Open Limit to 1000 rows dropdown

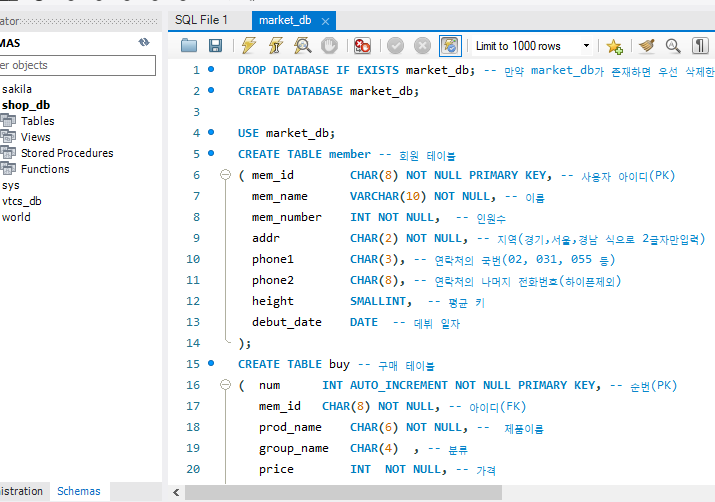[x=533, y=46]
